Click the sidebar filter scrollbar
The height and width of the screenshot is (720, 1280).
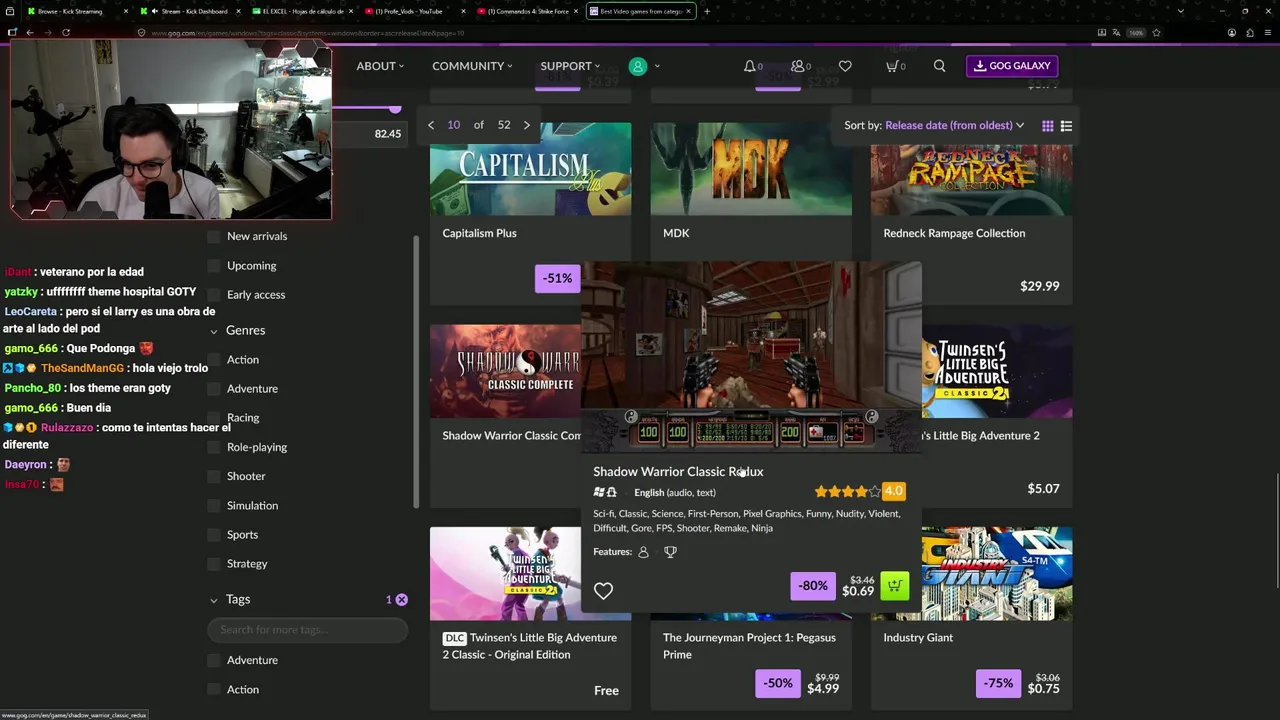pos(416,372)
